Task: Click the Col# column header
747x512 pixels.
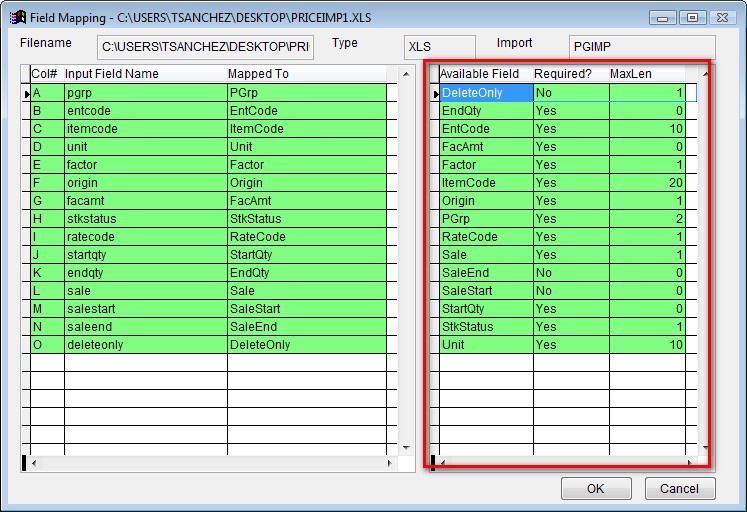Action: (47, 74)
